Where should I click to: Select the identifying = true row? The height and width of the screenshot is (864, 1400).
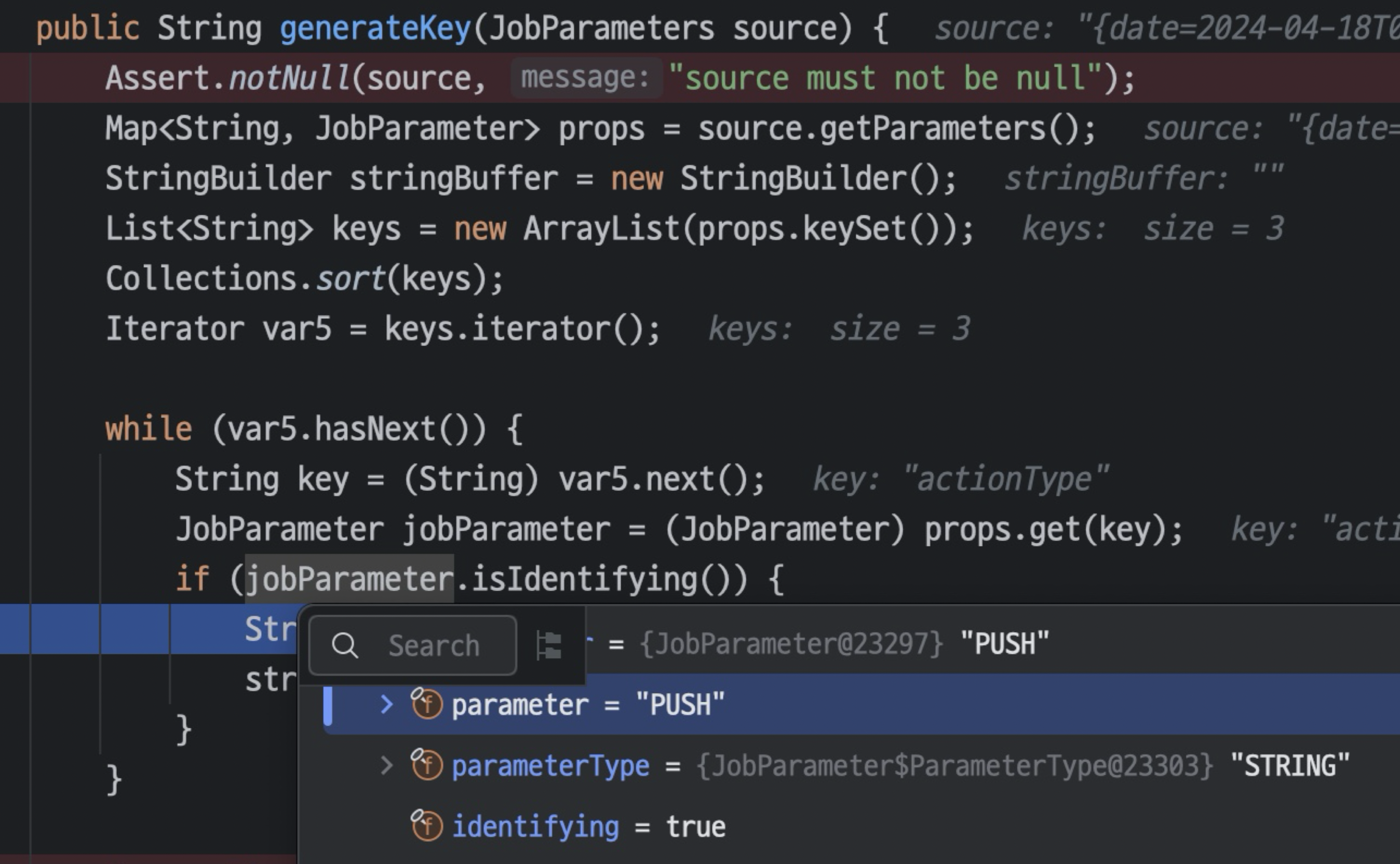pos(588,826)
